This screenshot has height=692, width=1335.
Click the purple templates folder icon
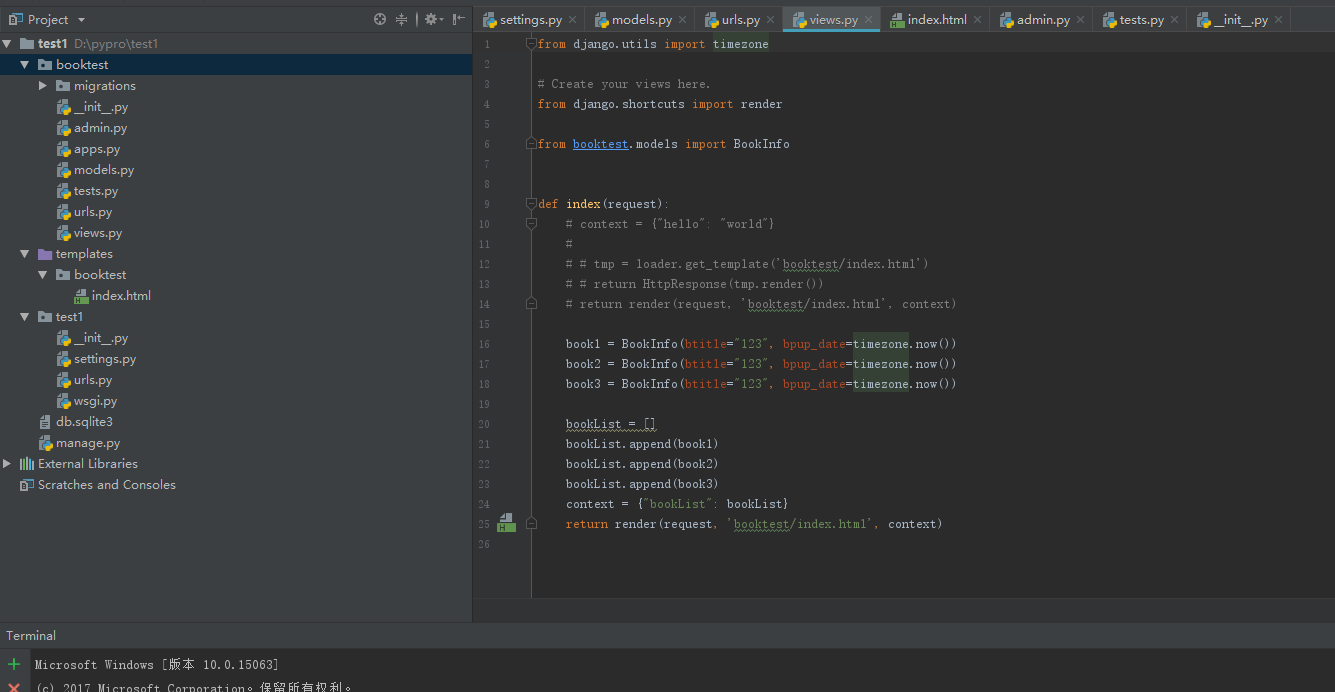tap(45, 254)
